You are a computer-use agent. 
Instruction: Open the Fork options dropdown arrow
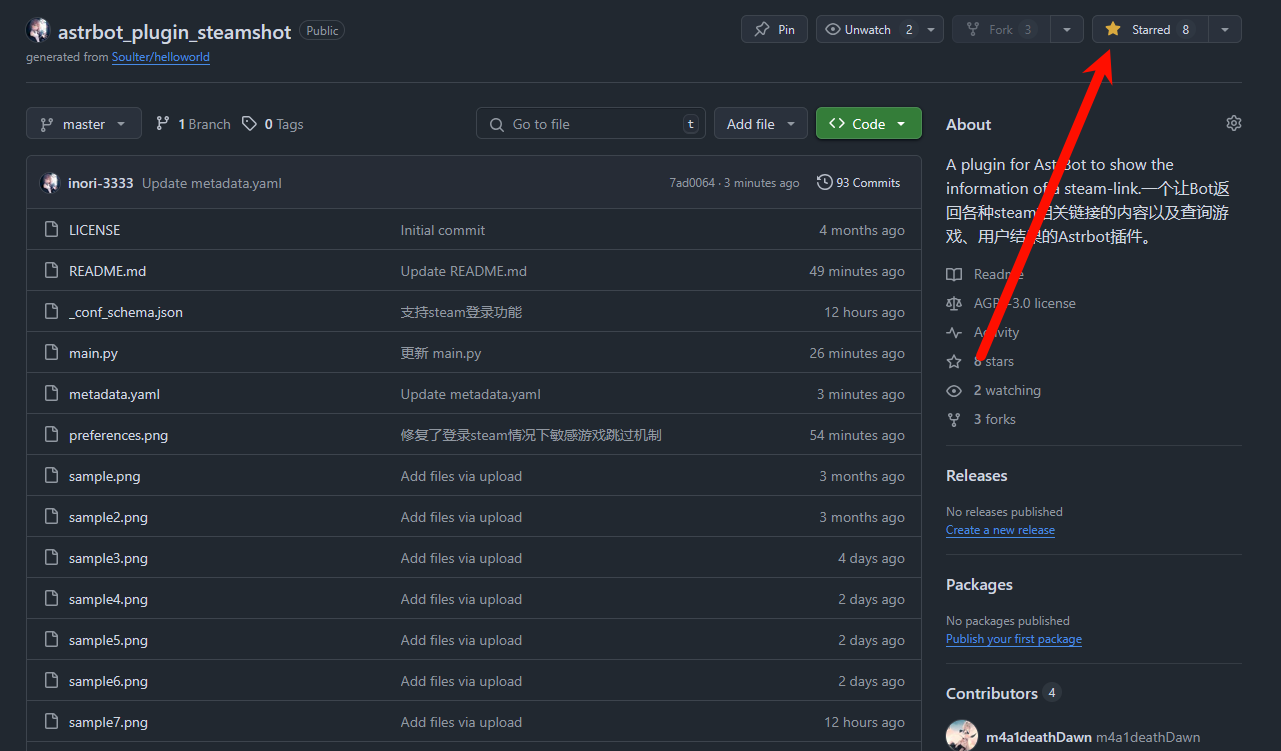(1068, 29)
